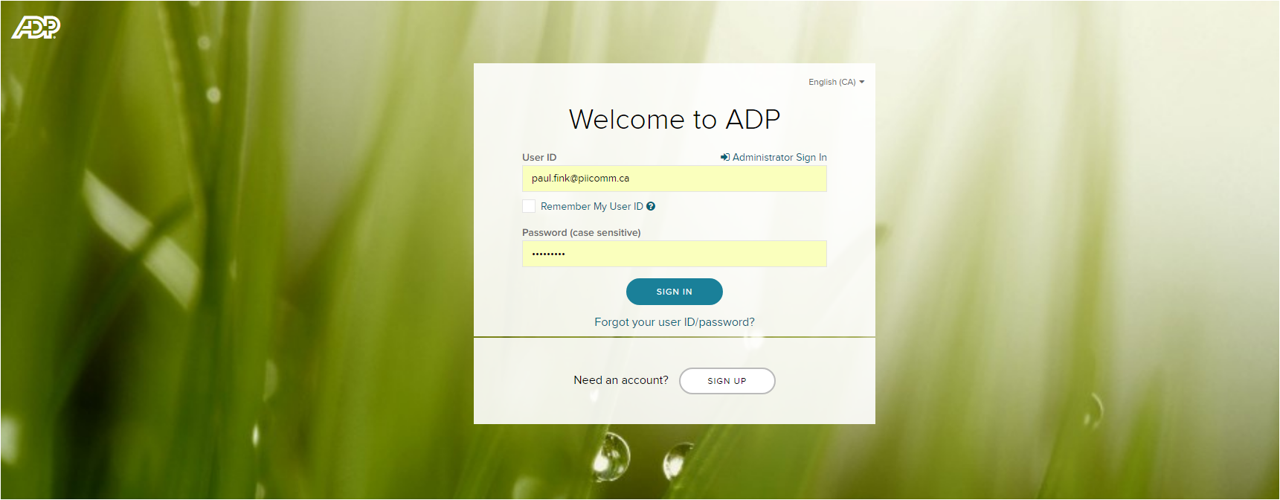Image resolution: width=1280 pixels, height=500 pixels.
Task: Click the Need an account? text
Action: pyautogui.click(x=621, y=381)
